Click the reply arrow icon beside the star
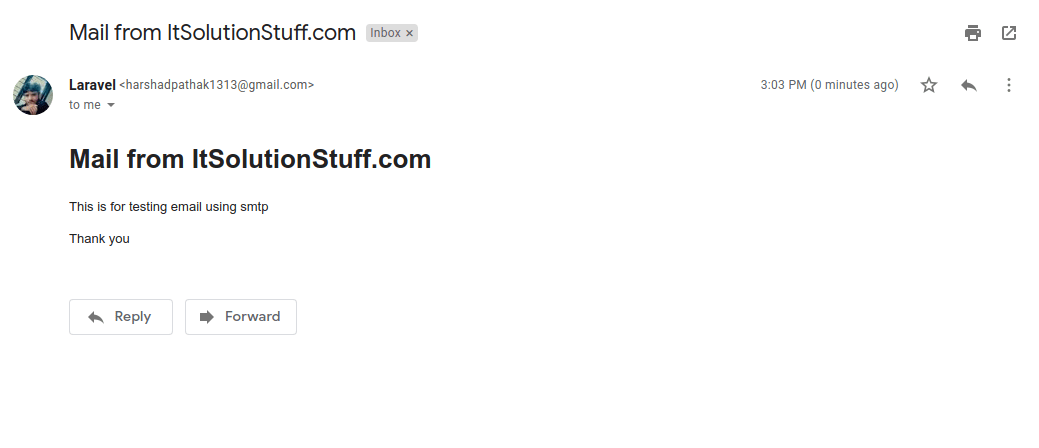 [x=968, y=85]
